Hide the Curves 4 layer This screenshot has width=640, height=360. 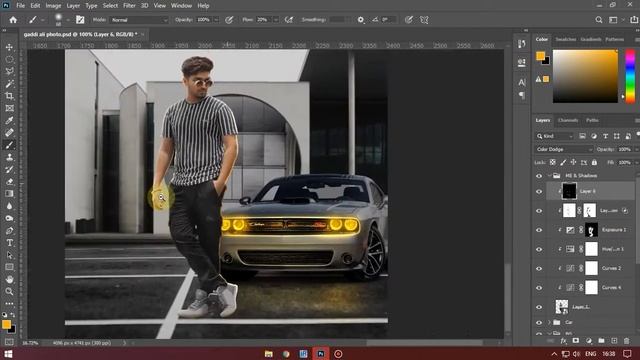[539, 288]
